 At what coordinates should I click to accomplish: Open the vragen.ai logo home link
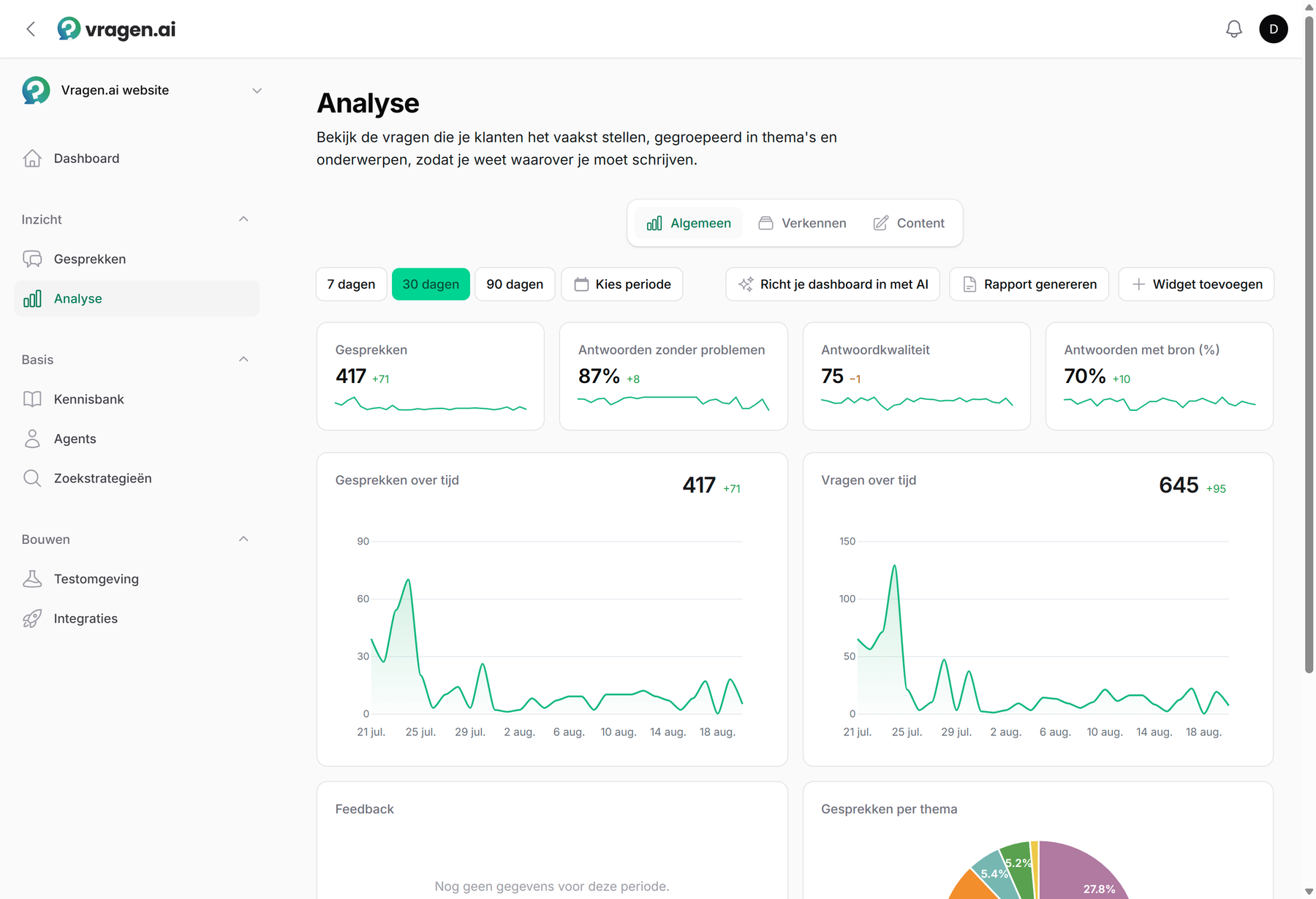pyautogui.click(x=116, y=29)
